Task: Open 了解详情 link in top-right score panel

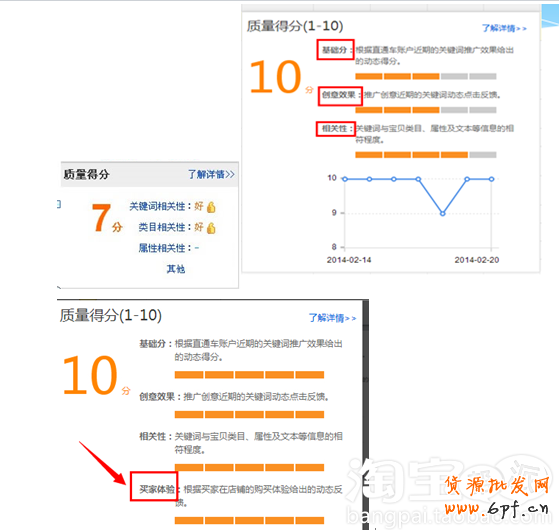Action: [504, 28]
